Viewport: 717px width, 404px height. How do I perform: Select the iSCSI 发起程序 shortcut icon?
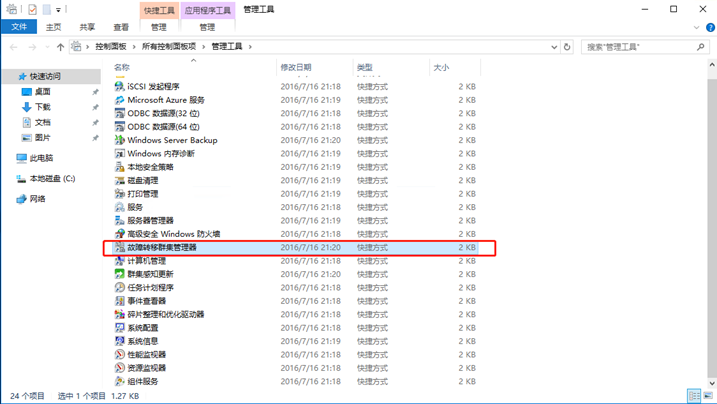120,87
